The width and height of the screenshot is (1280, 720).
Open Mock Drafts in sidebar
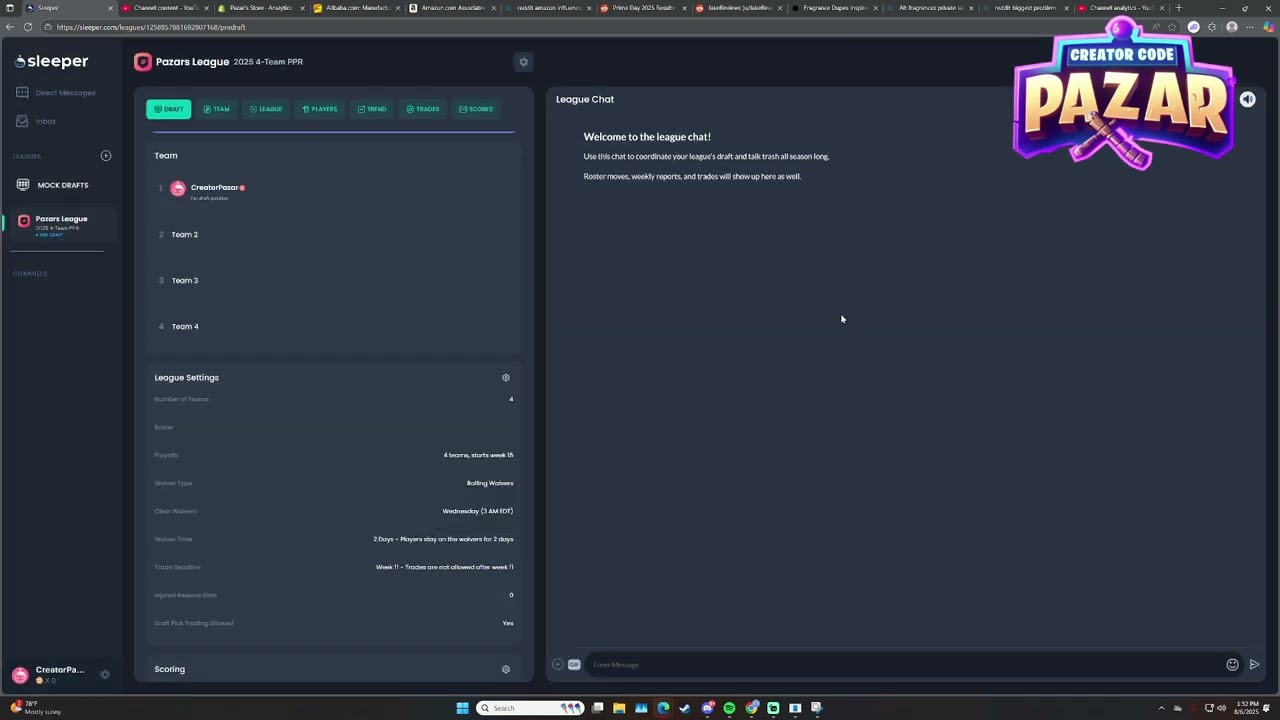pyautogui.click(x=53, y=185)
